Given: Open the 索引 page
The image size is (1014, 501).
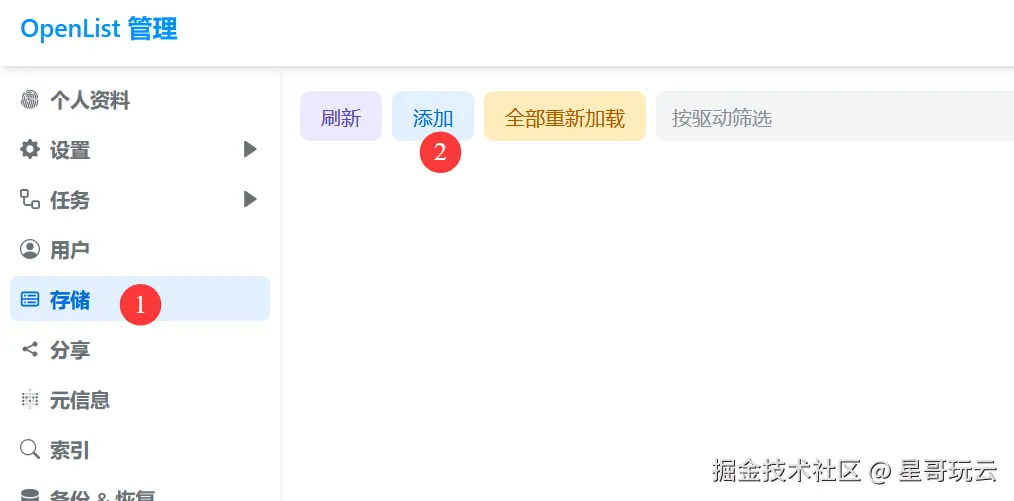Looking at the screenshot, I should (x=140, y=449).
